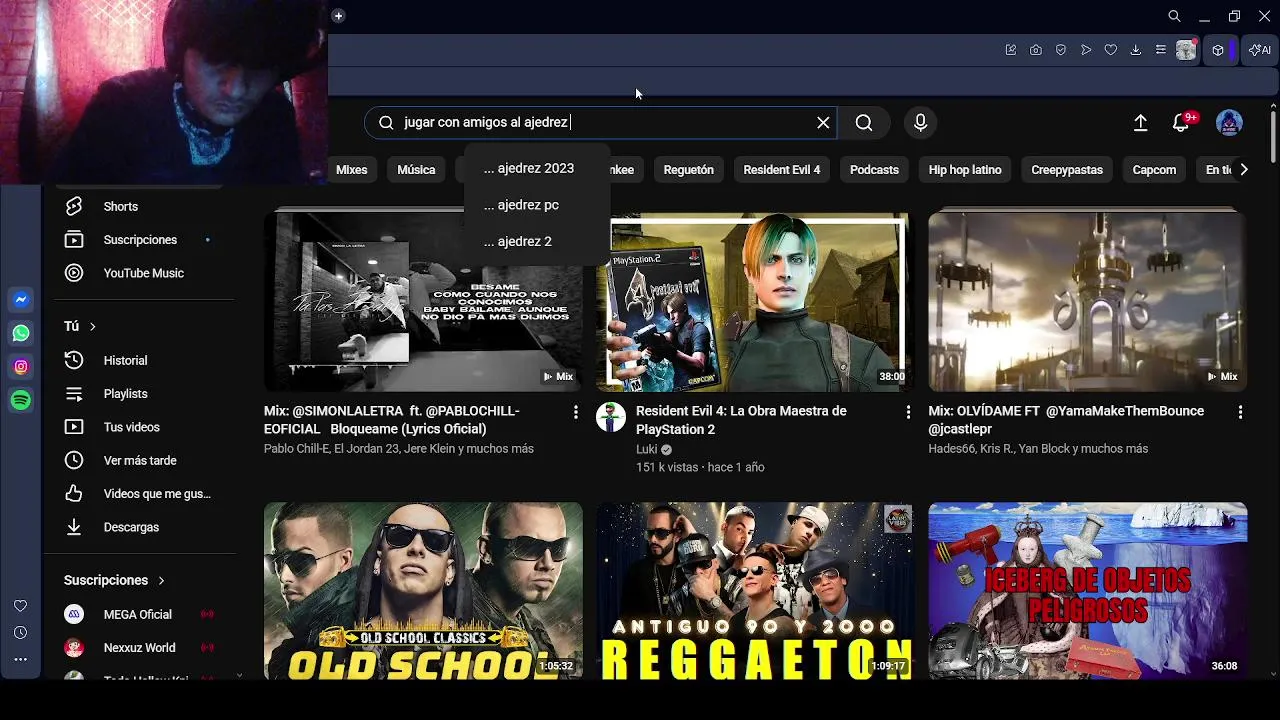Select the Mixes filter chip
This screenshot has height=720, width=1280.
click(x=352, y=170)
